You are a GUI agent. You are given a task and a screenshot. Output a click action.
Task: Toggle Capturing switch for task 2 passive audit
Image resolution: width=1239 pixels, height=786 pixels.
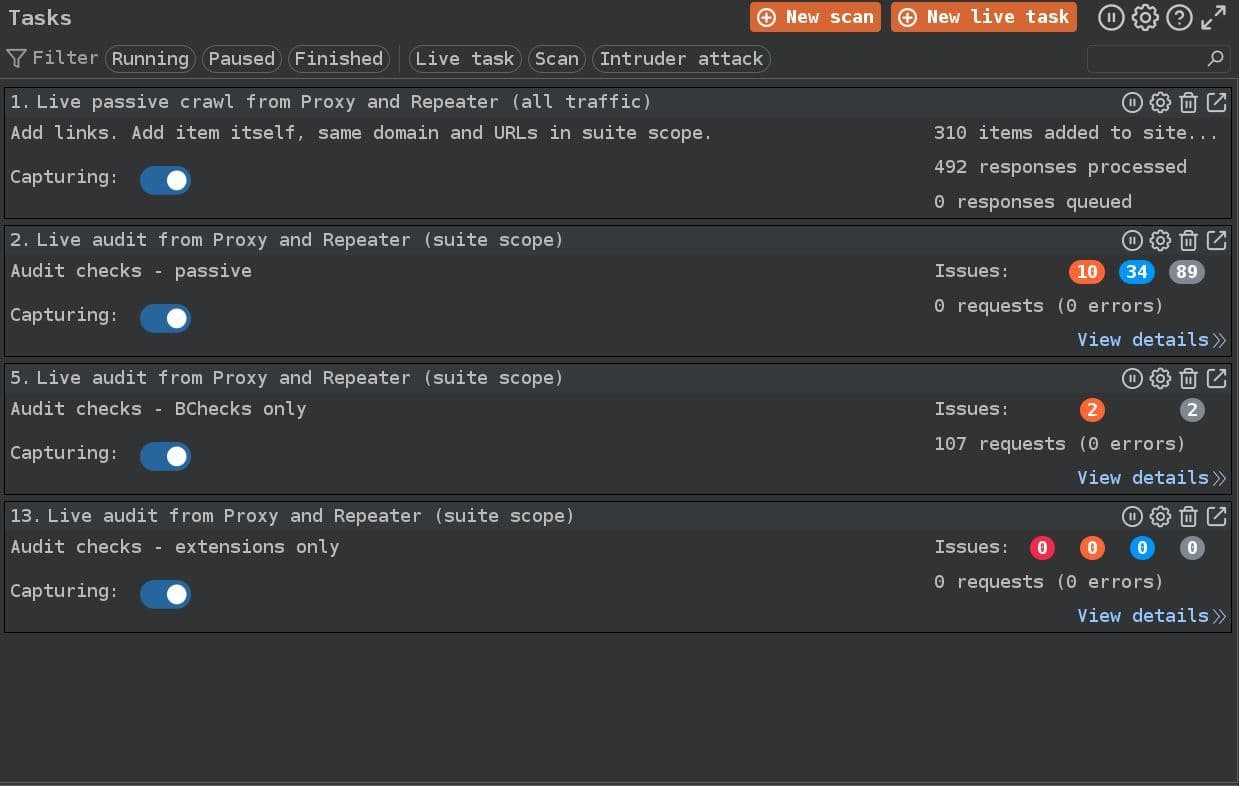pos(165,318)
